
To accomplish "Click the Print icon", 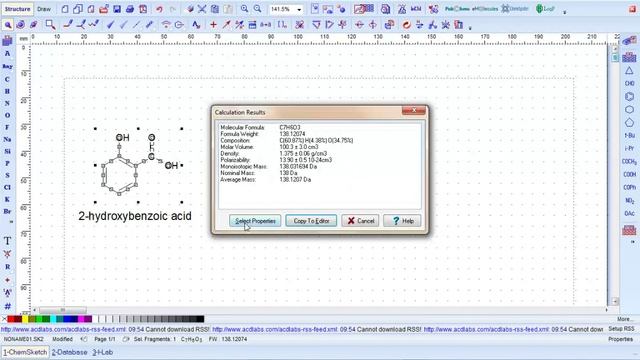I will pos(130,9).
